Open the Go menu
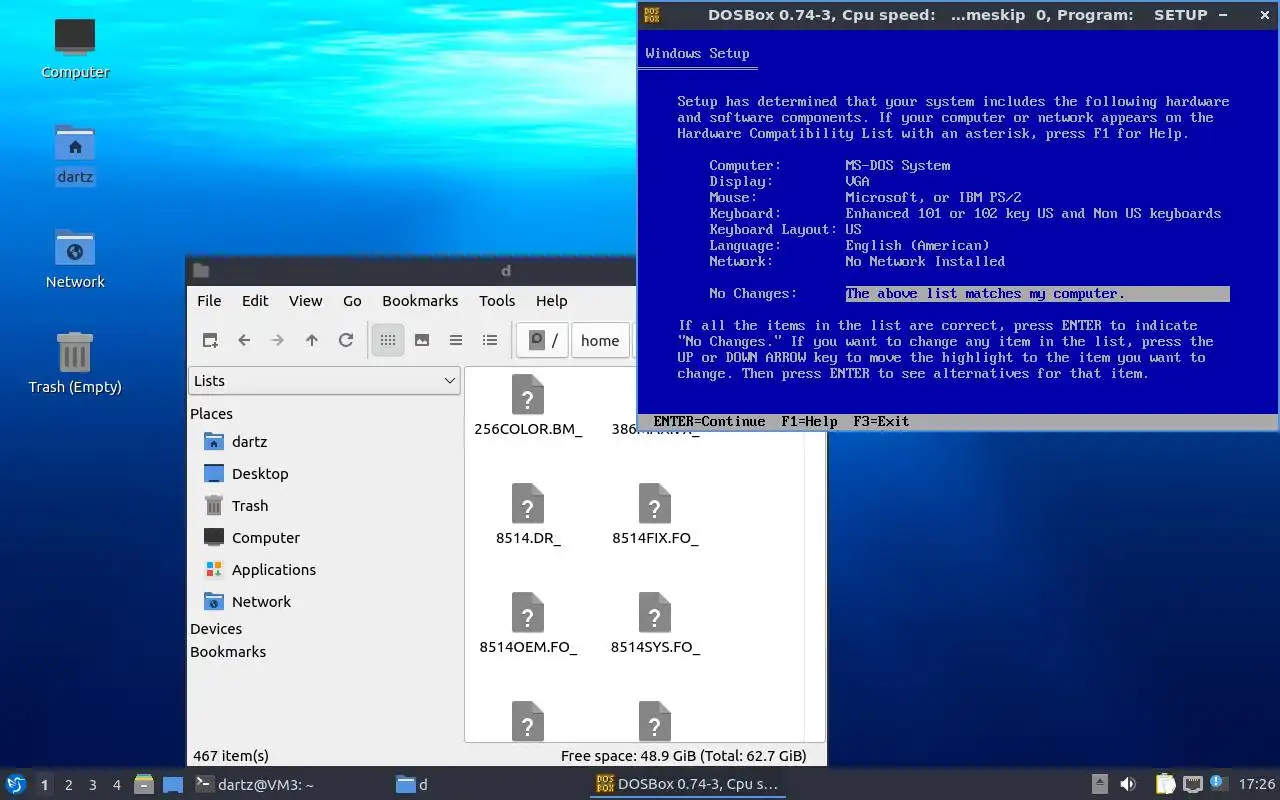This screenshot has height=800, width=1280. 352,300
